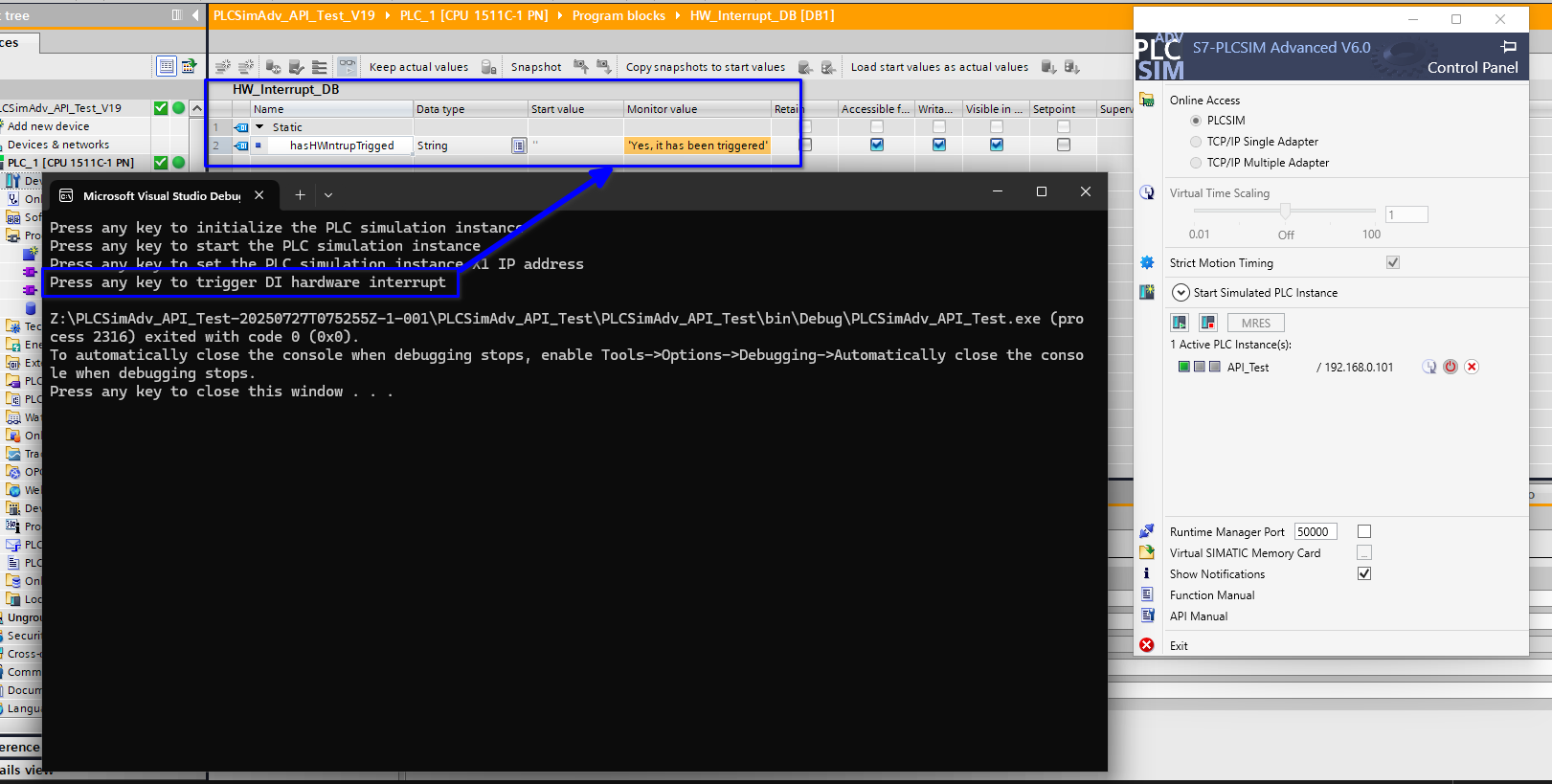Viewport: 1552px width, 784px height.
Task: Click the Snapshot camera icon
Action: coord(580,66)
